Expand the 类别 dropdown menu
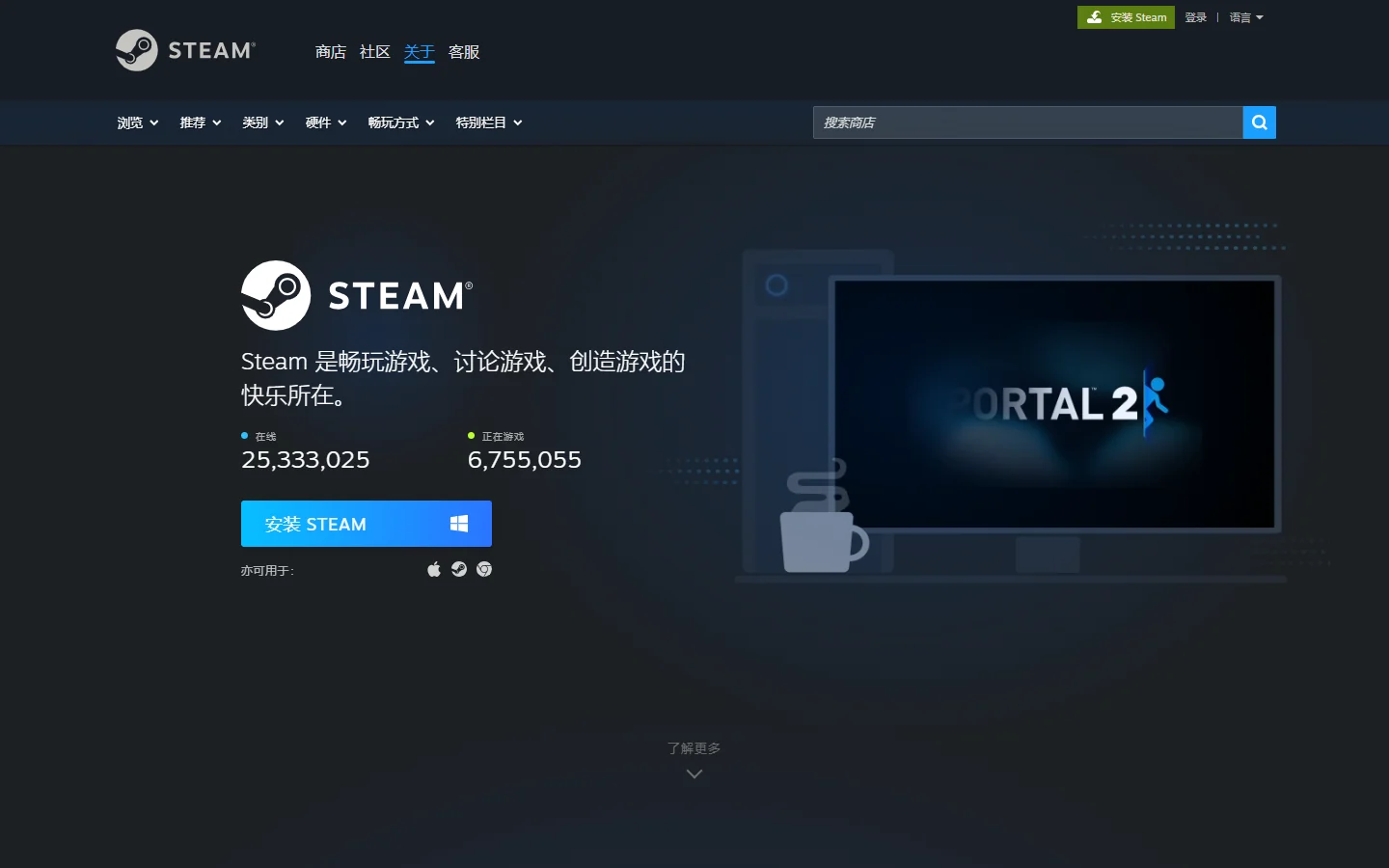This screenshot has height=868, width=1389. pos(263,122)
